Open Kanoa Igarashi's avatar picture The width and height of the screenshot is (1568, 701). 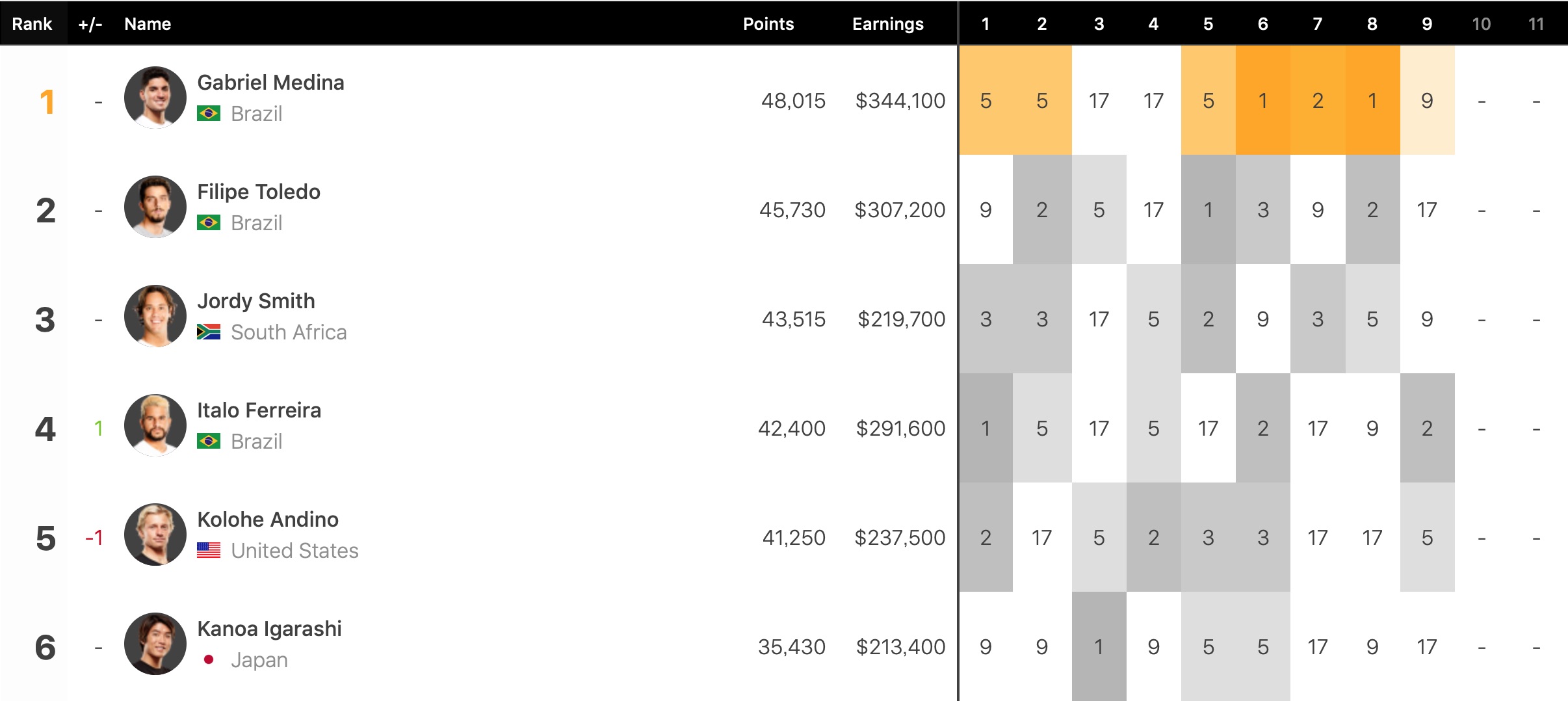pyautogui.click(x=155, y=644)
